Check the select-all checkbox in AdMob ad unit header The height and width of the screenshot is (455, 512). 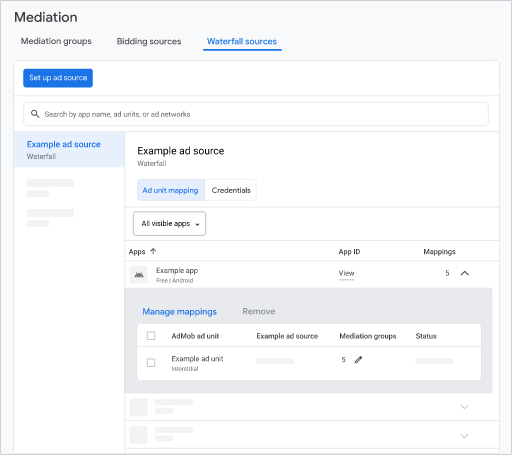coord(151,336)
